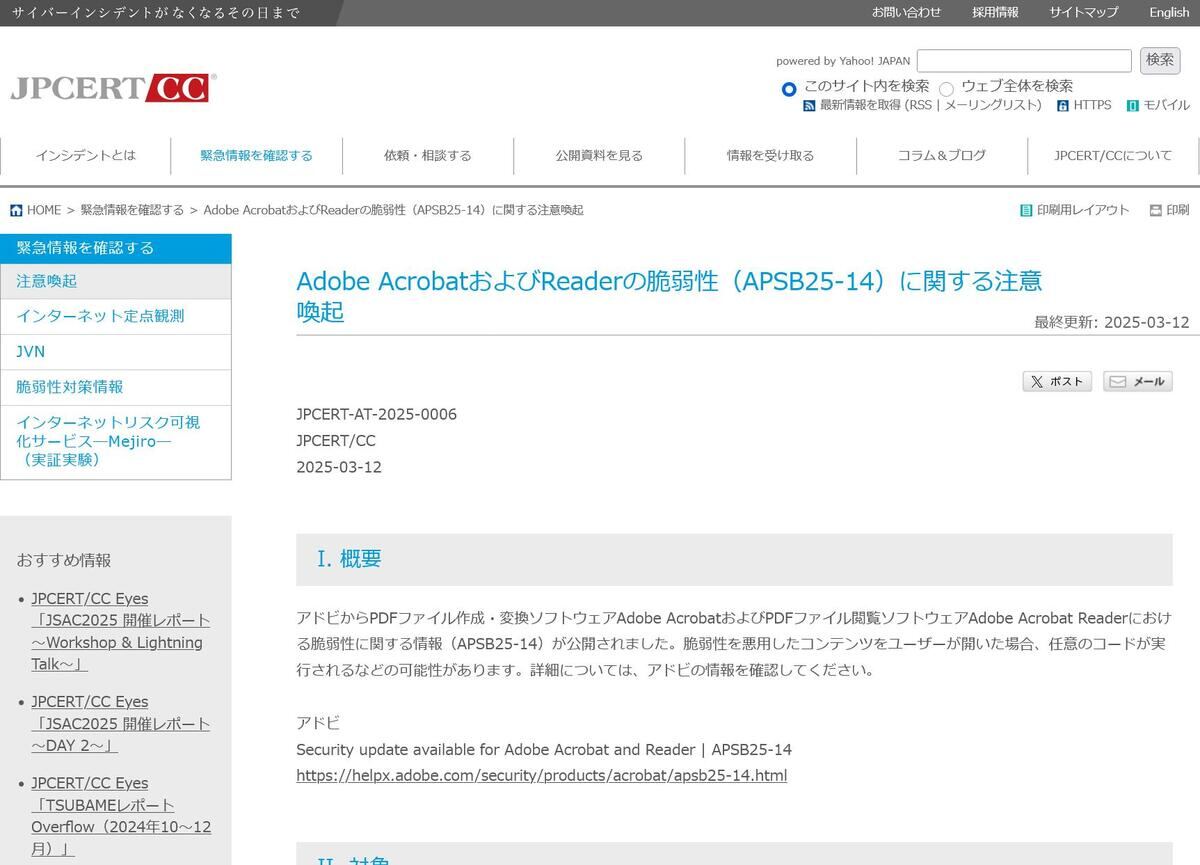Select このサイト内を検索 radio button

coord(789,89)
